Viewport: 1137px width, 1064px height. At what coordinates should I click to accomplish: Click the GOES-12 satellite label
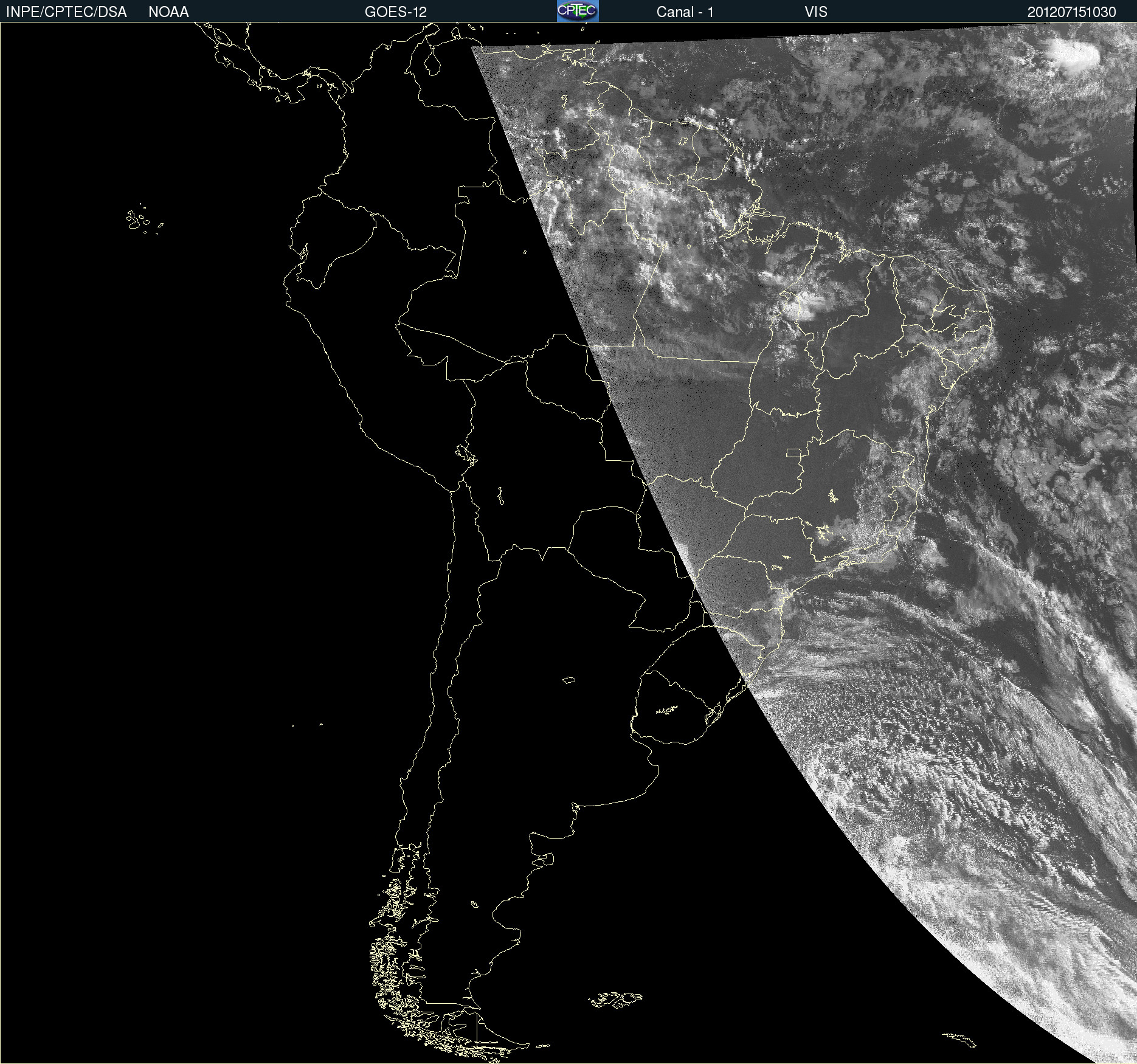[396, 12]
